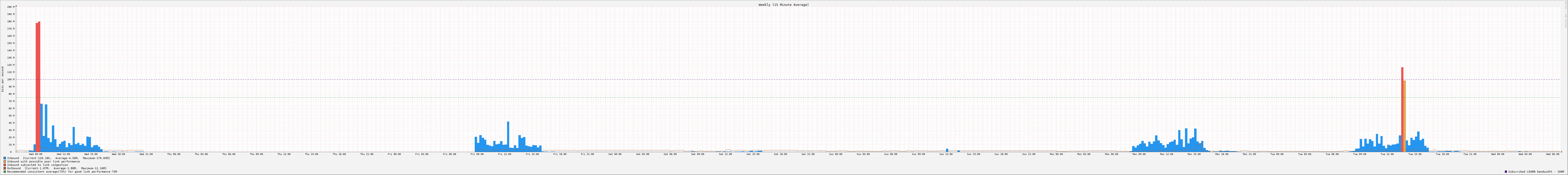This screenshot has width=1568, height=175.
Task: Click the Mon 09:00 x-axis time label
Action: 1139,154
